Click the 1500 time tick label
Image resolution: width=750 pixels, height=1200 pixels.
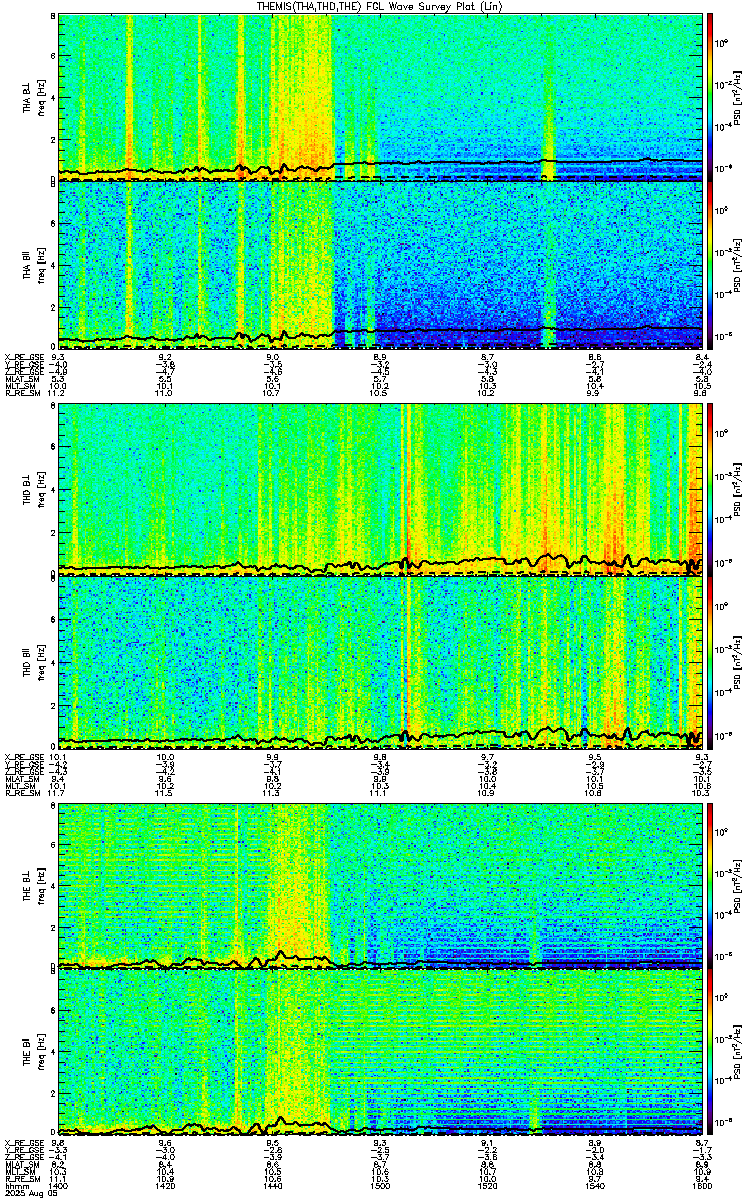380,1188
